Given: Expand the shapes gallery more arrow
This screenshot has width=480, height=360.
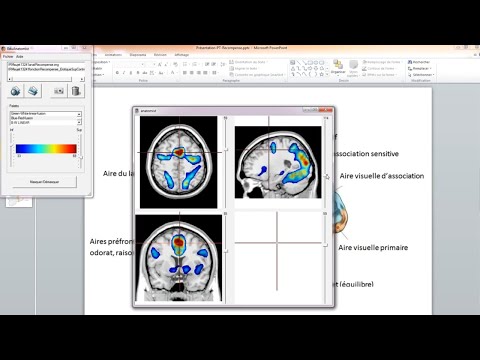Looking at the screenshot, I should click(x=327, y=74).
